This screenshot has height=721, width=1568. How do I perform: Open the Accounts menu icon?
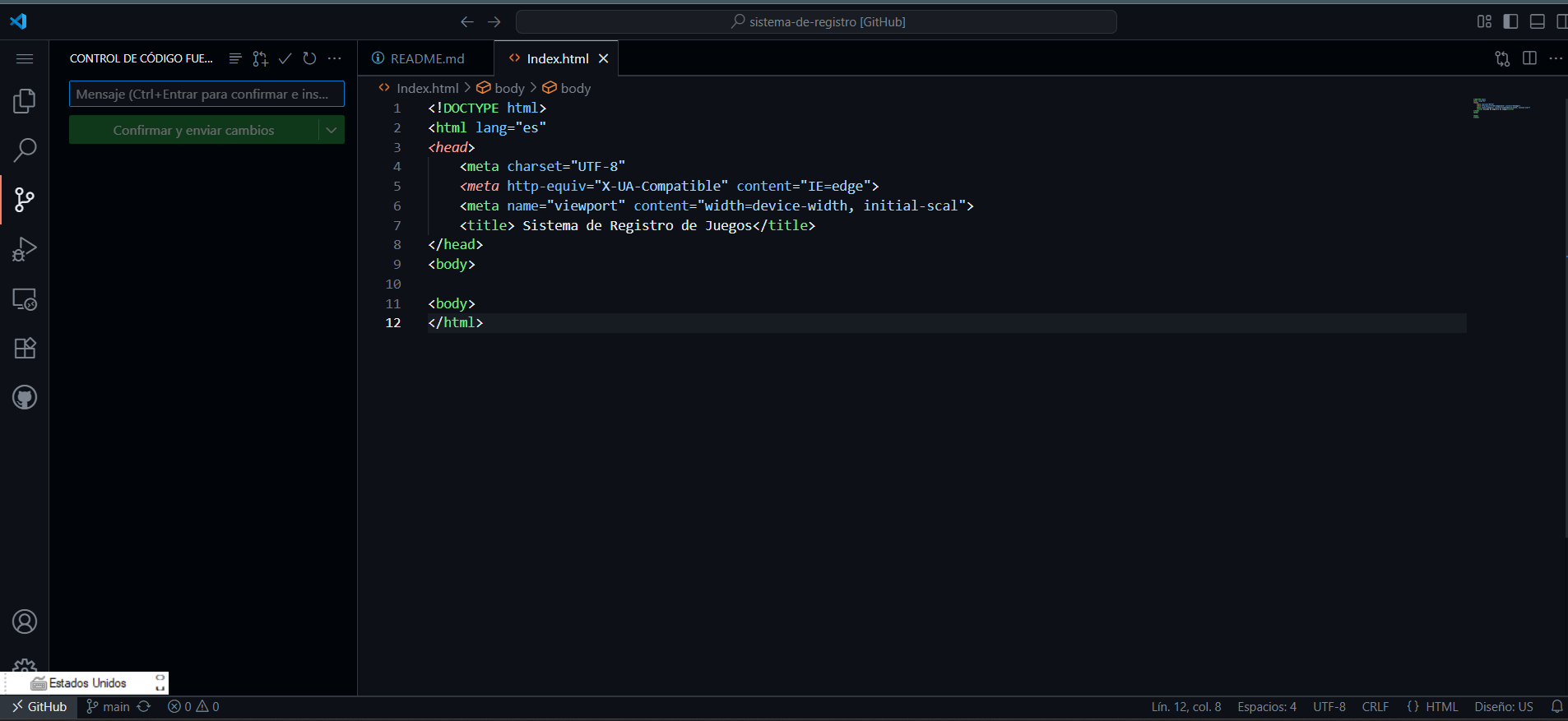tap(25, 622)
